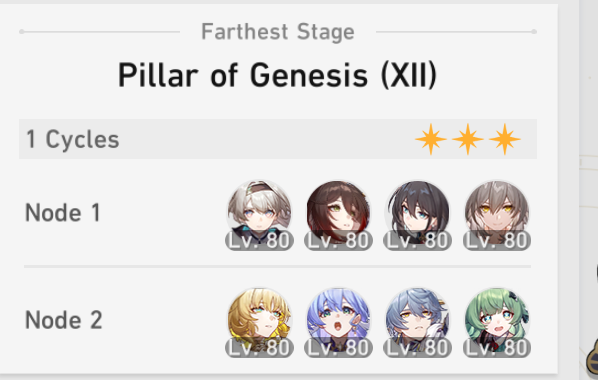
Task: Click the first gold star in the Cycles row
Action: [x=431, y=139]
